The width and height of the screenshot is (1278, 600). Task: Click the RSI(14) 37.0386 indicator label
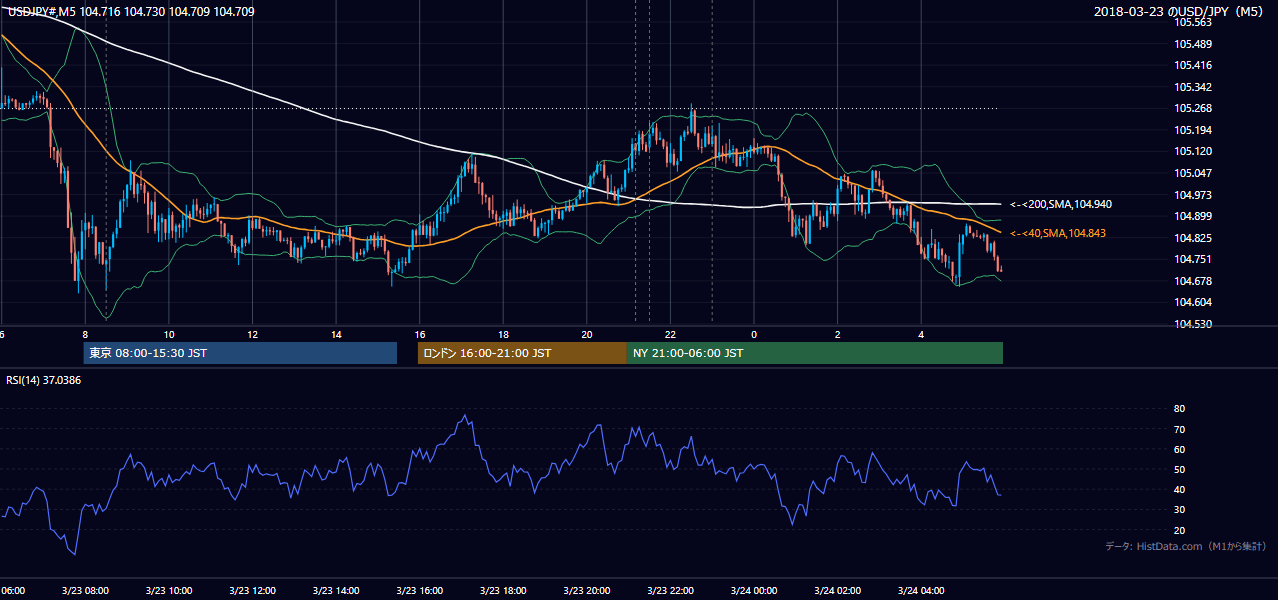pos(44,380)
